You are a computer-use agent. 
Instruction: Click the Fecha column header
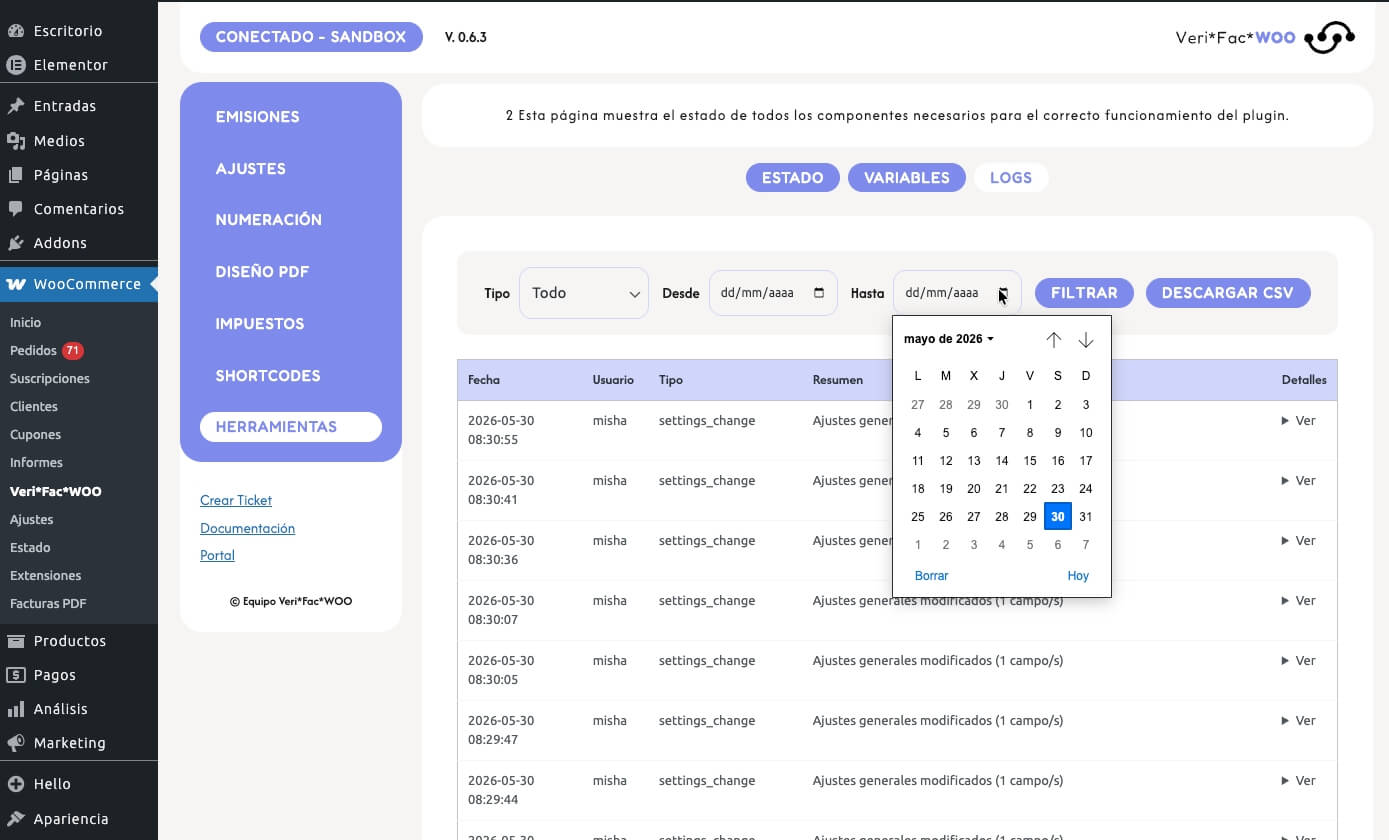484,380
